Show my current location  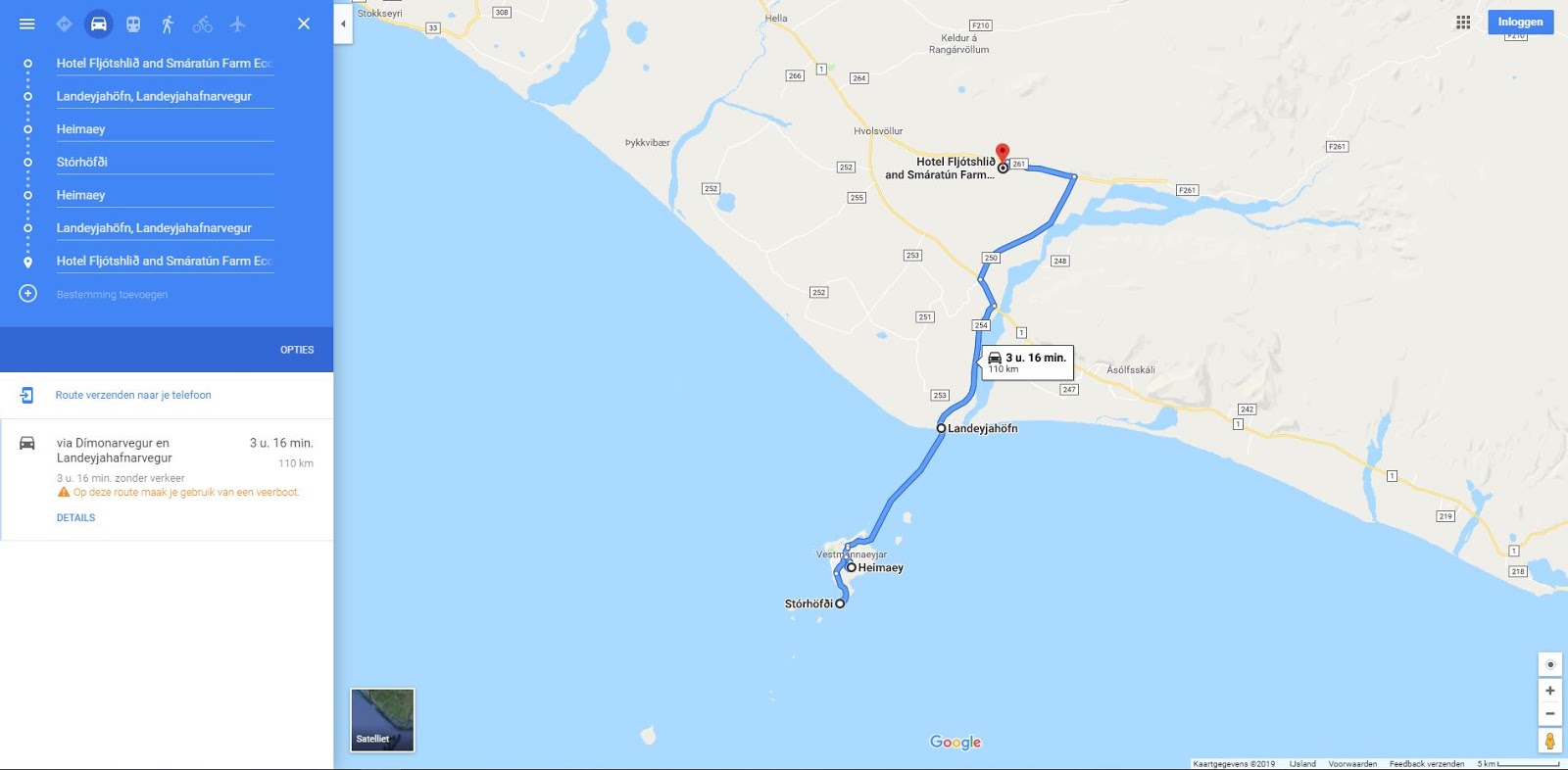[1549, 664]
